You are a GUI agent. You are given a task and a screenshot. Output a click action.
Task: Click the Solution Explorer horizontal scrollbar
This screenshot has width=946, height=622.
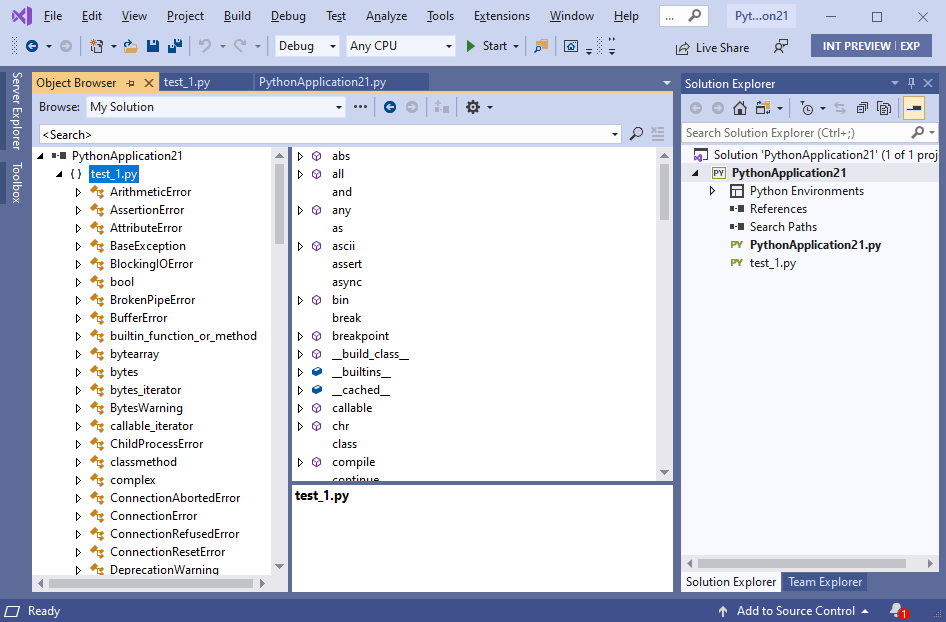[x=802, y=563]
